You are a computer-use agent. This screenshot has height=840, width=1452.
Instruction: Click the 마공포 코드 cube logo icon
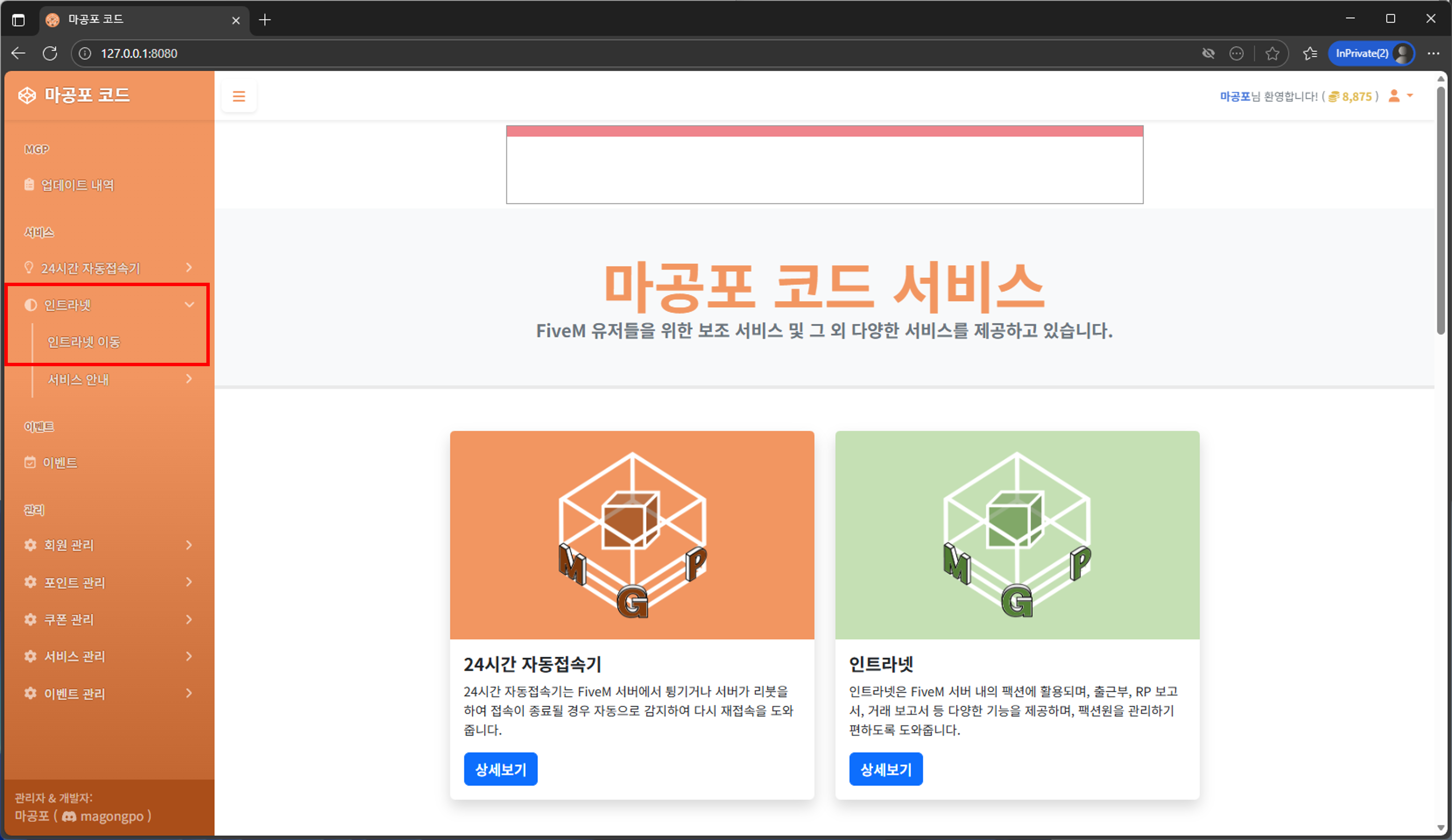pyautogui.click(x=27, y=95)
